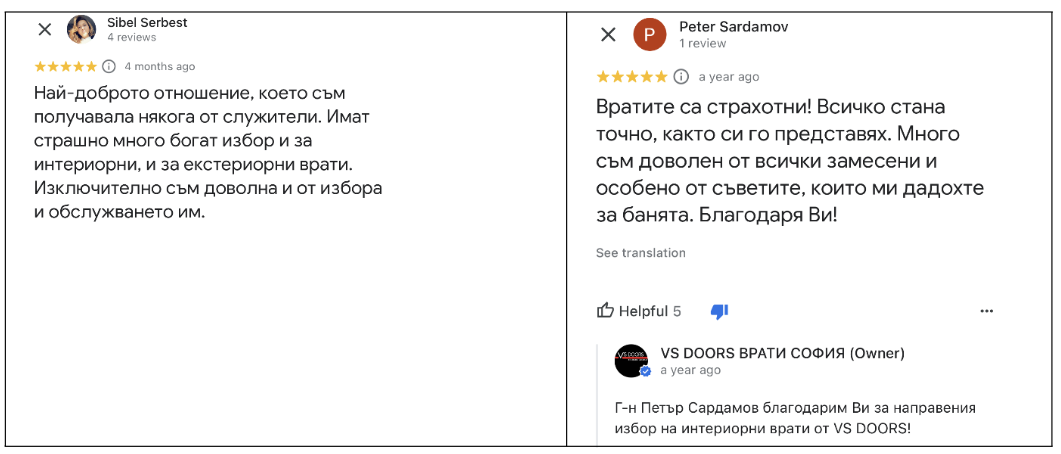Click the verified badge on VS DOORS logo
The image size is (1061, 454).
(x=646, y=372)
